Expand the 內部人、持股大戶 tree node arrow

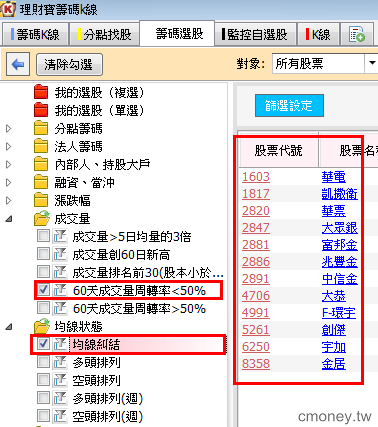tap(9, 164)
